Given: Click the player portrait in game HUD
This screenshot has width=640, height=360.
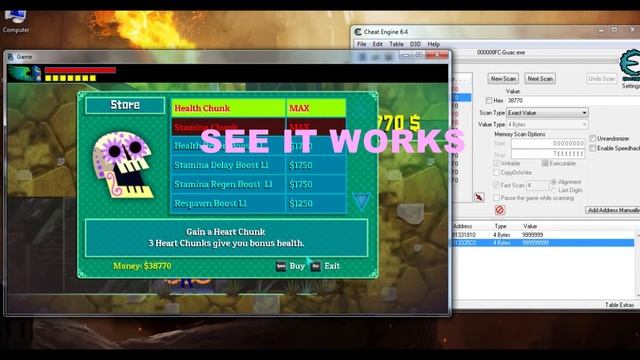Looking at the screenshot, I should coord(24,73).
